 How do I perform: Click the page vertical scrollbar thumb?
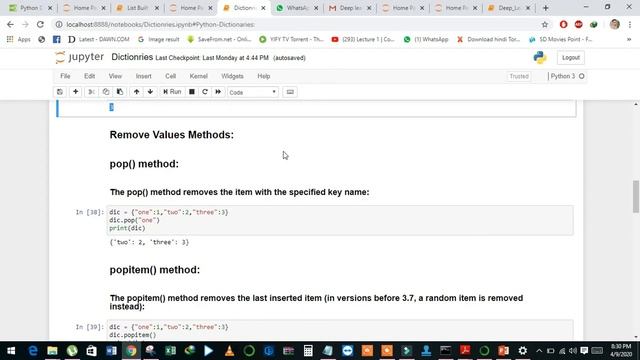point(636,196)
